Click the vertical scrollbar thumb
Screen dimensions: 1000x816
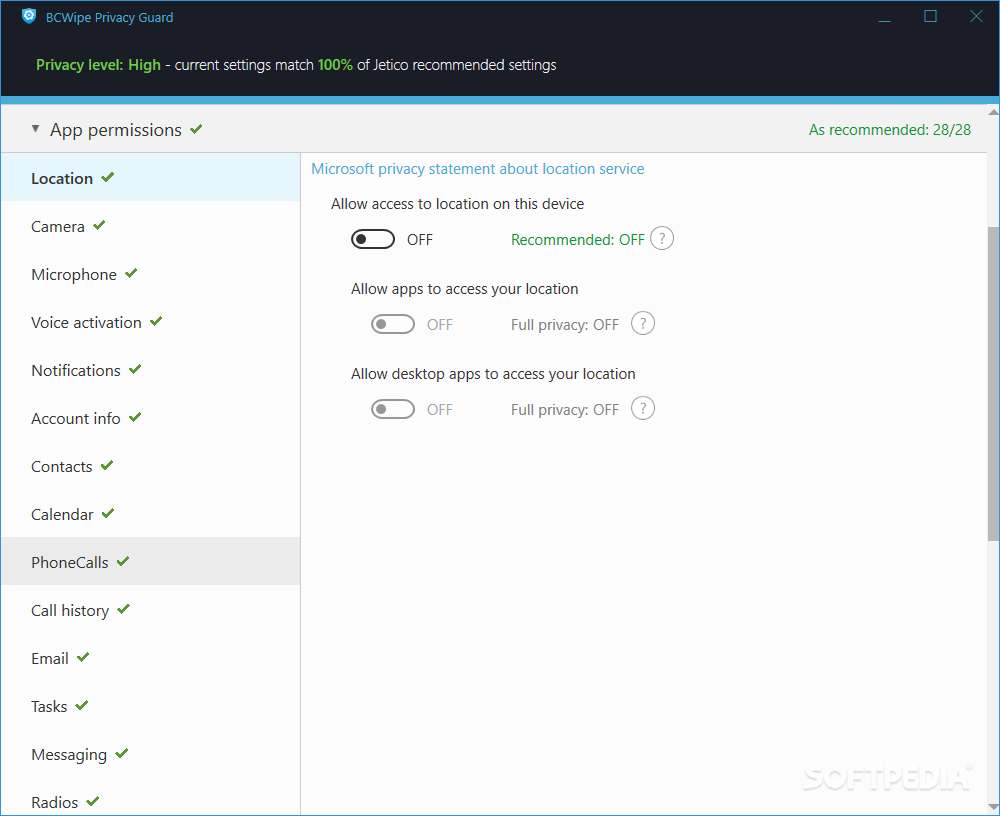[x=993, y=383]
